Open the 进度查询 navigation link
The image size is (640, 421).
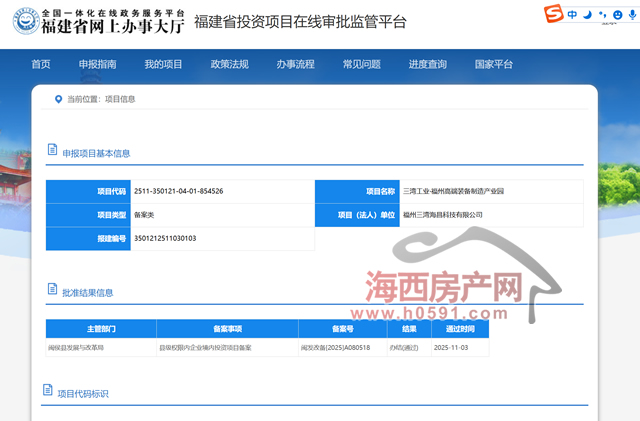[427, 64]
